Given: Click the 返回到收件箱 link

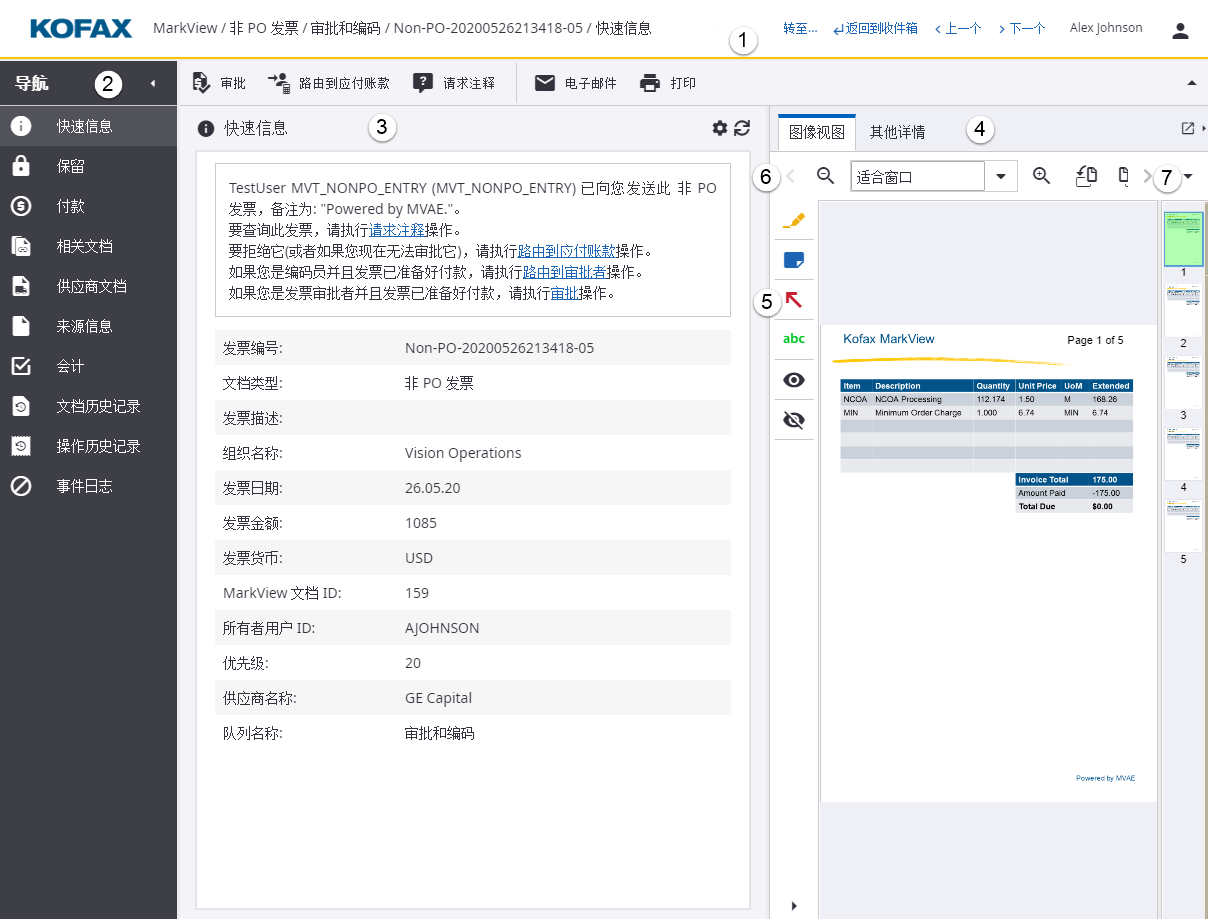Looking at the screenshot, I should pyautogui.click(x=875, y=28).
